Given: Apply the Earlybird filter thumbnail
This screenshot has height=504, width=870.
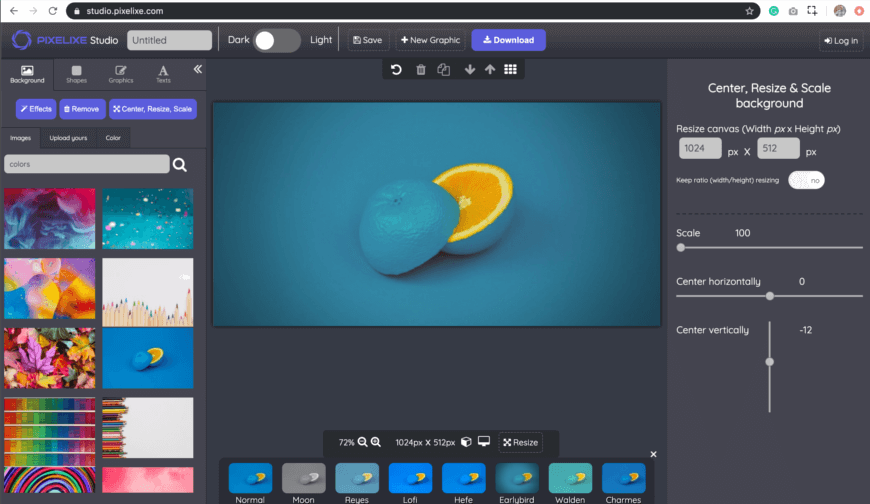Looking at the screenshot, I should tap(518, 479).
